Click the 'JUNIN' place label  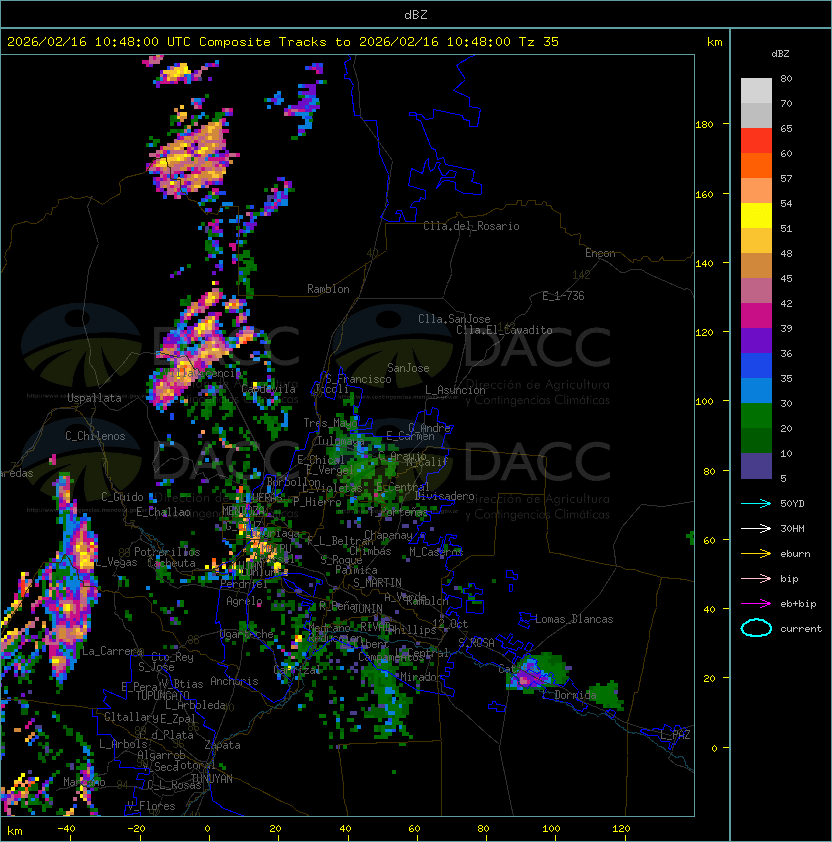tap(368, 608)
